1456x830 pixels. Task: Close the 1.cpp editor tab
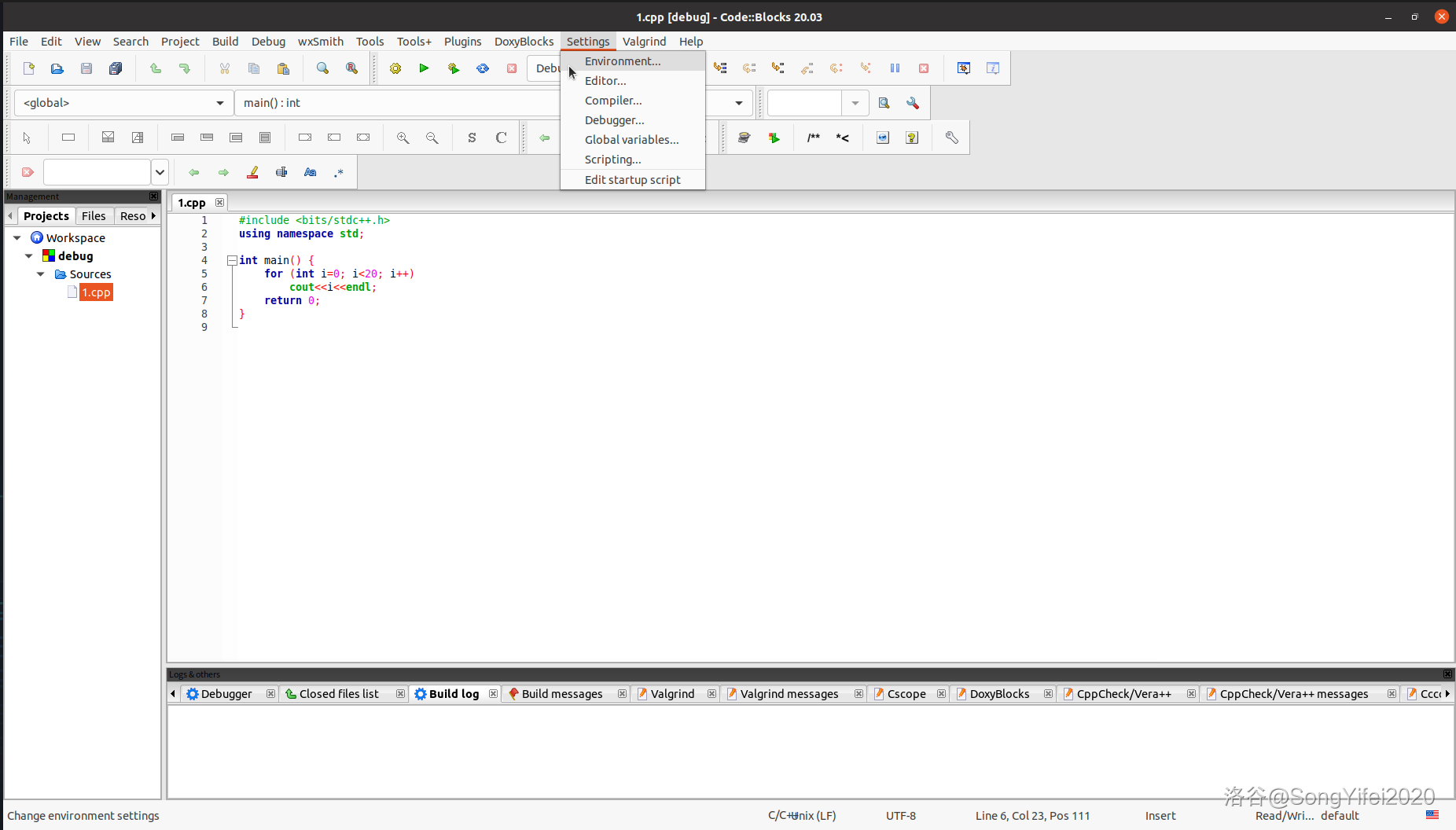[220, 203]
